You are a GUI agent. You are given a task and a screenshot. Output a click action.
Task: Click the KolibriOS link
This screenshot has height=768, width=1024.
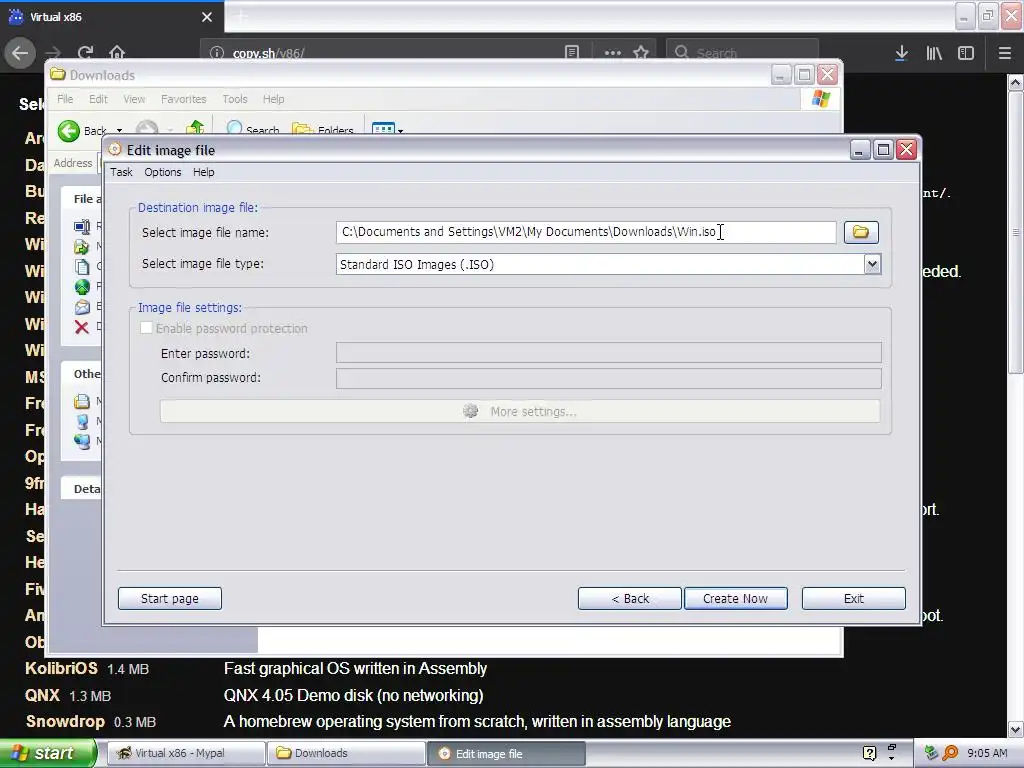[x=61, y=668]
